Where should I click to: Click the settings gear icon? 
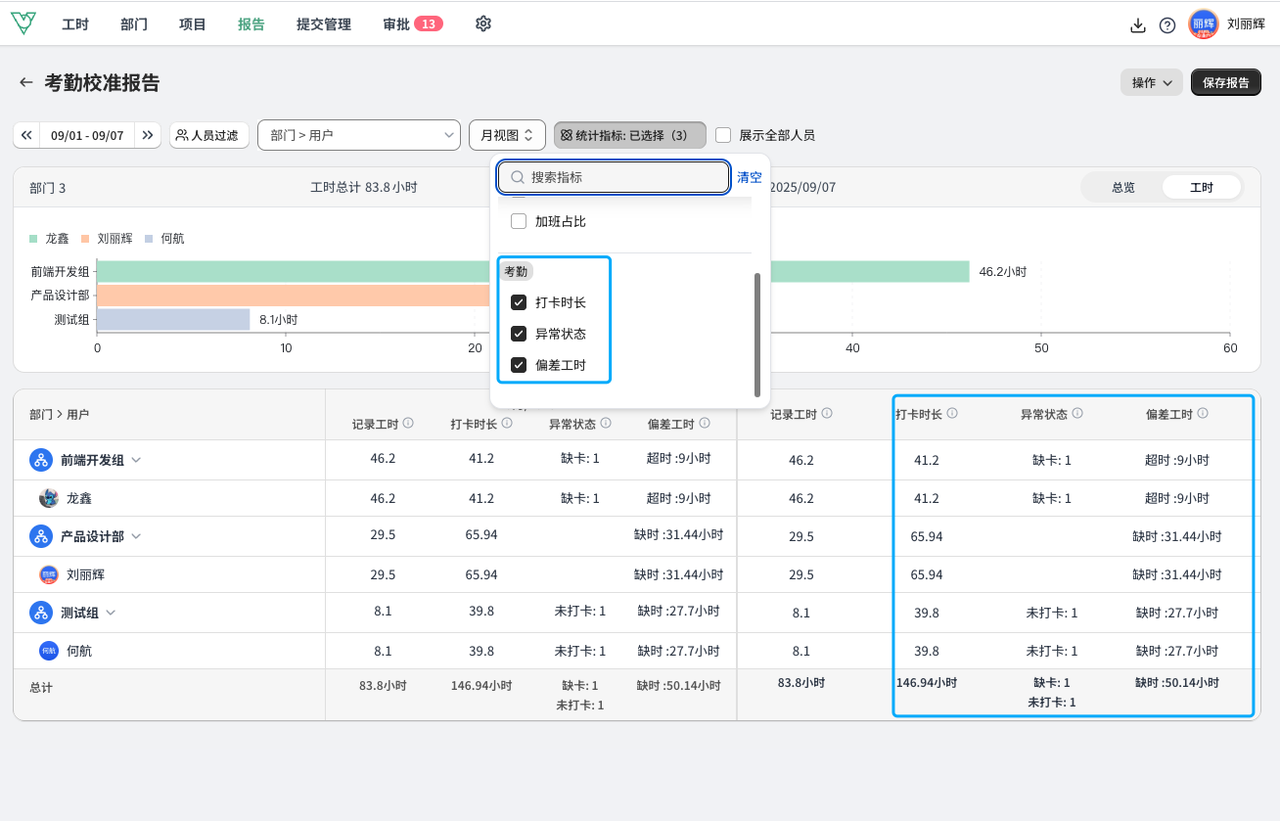click(x=483, y=24)
